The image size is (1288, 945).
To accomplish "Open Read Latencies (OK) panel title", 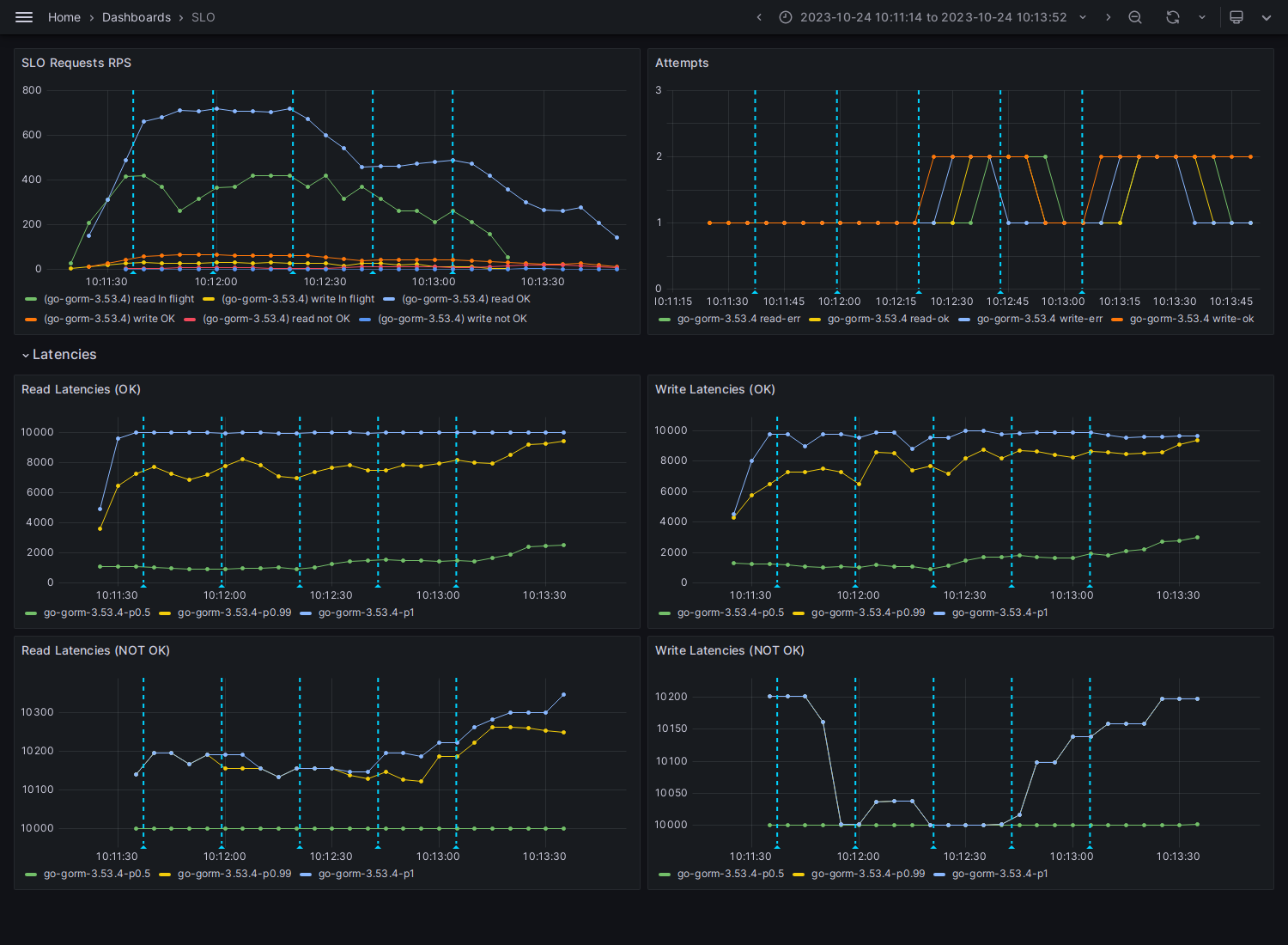I will [x=81, y=389].
